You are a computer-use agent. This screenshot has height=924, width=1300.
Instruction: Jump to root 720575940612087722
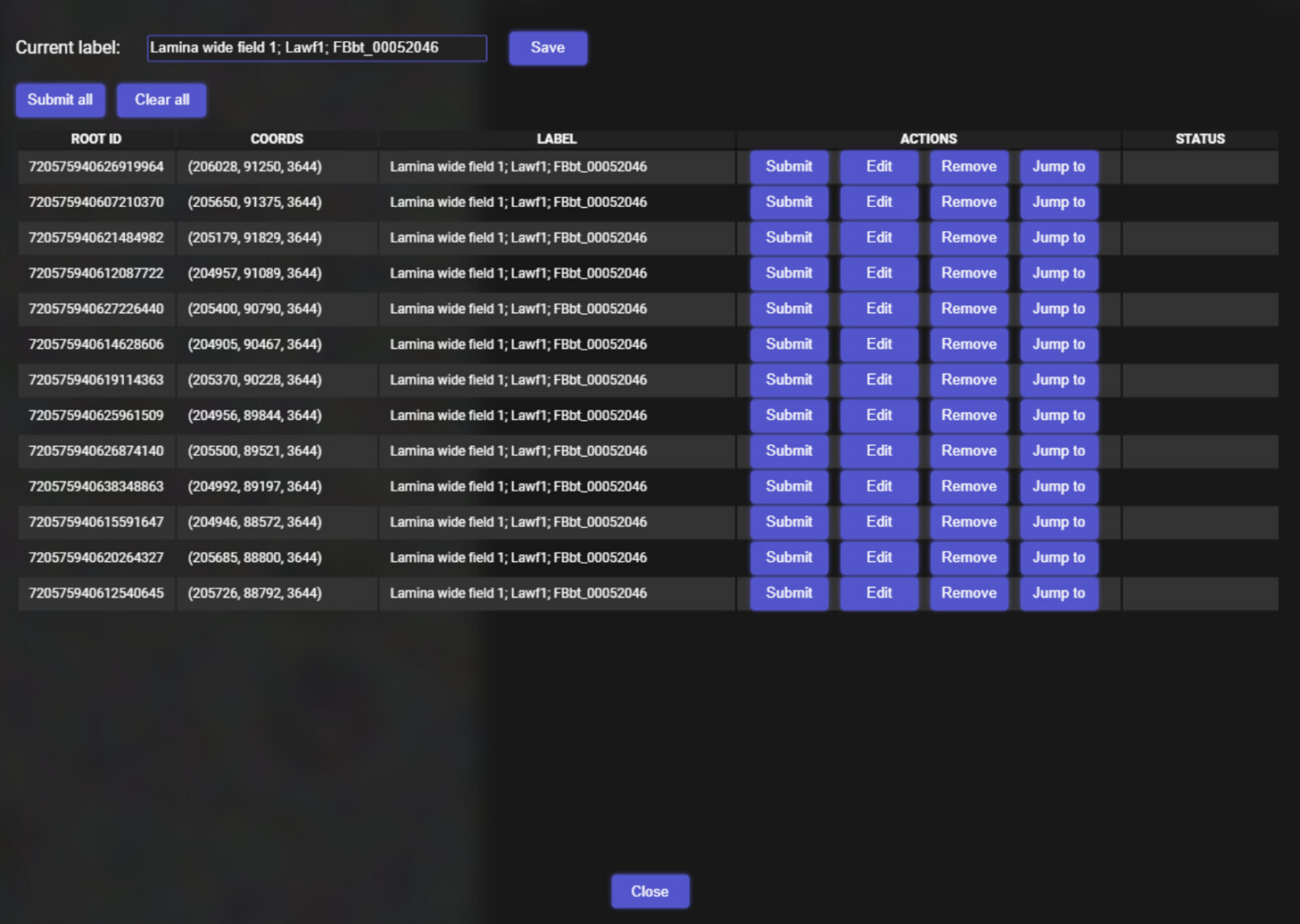click(x=1059, y=274)
